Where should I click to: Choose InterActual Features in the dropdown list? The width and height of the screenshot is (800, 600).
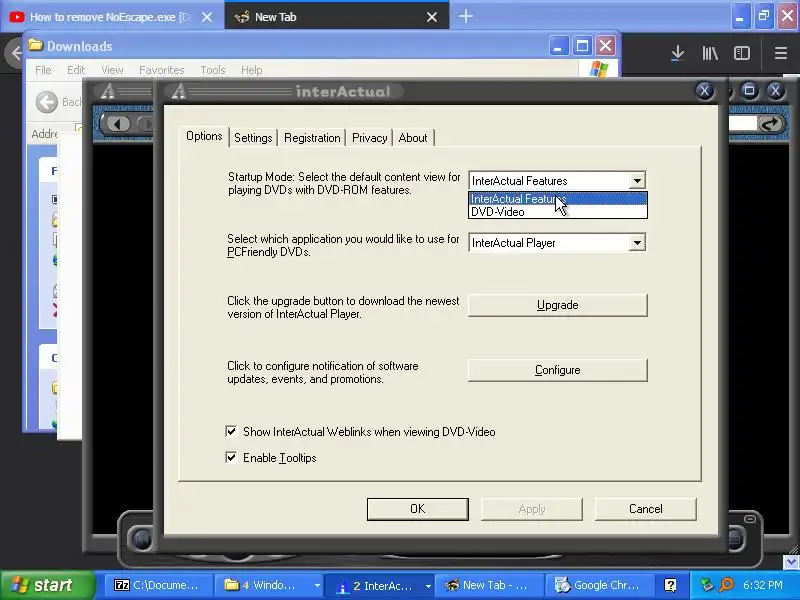pos(558,199)
